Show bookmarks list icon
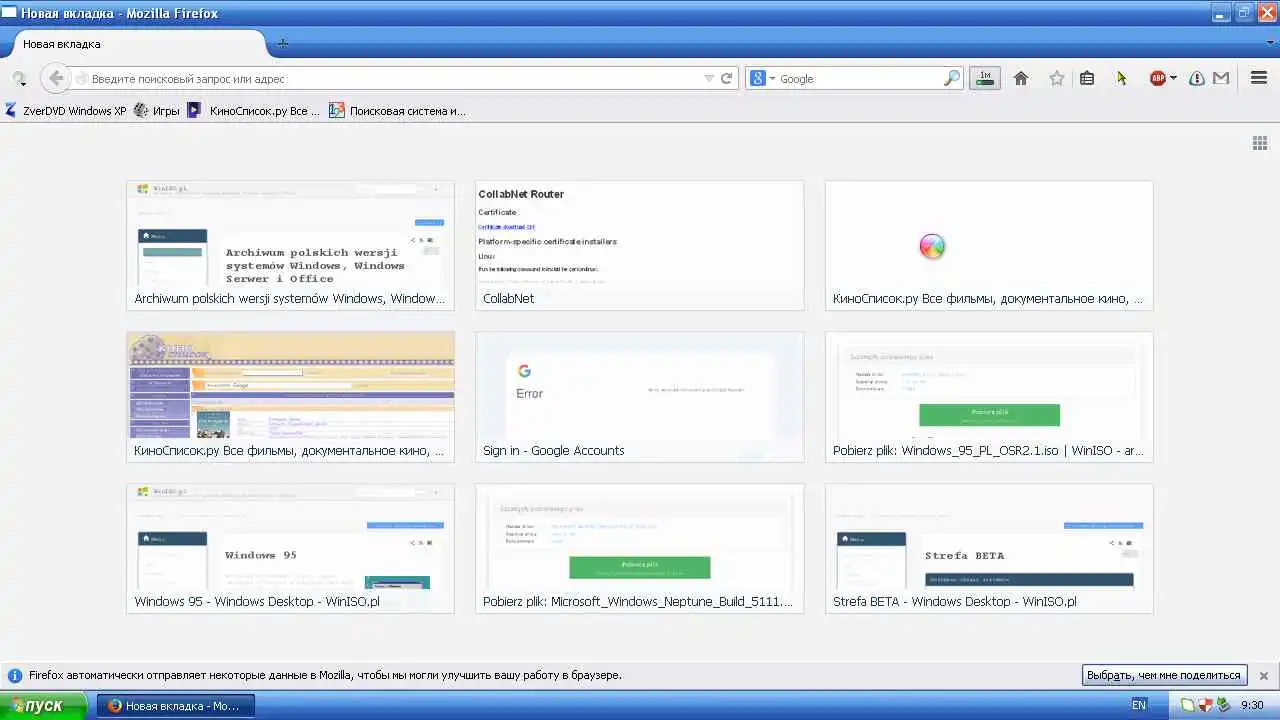Image resolution: width=1280 pixels, height=720 pixels. (1087, 78)
